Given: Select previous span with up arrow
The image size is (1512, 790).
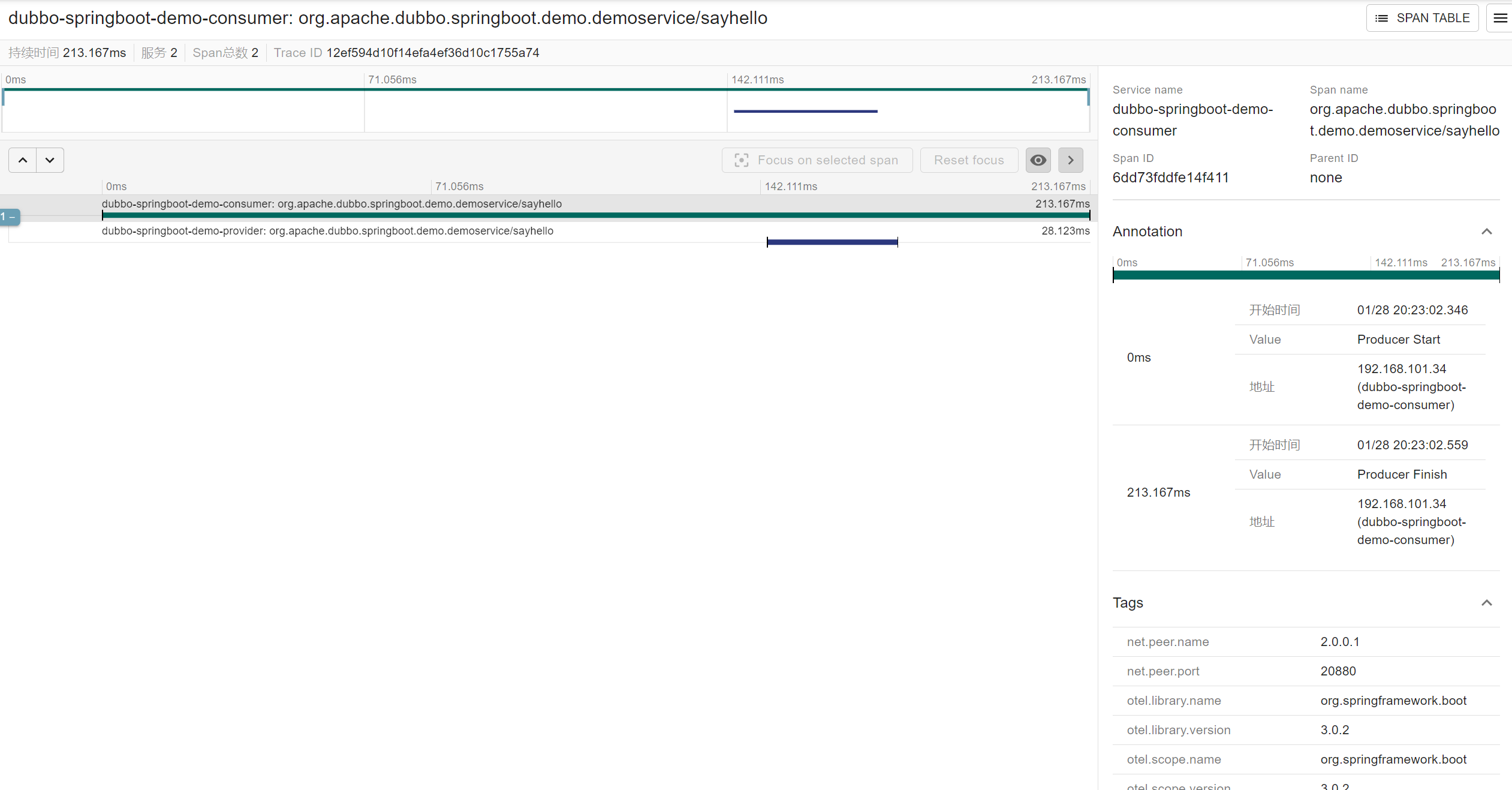Looking at the screenshot, I should click(23, 160).
